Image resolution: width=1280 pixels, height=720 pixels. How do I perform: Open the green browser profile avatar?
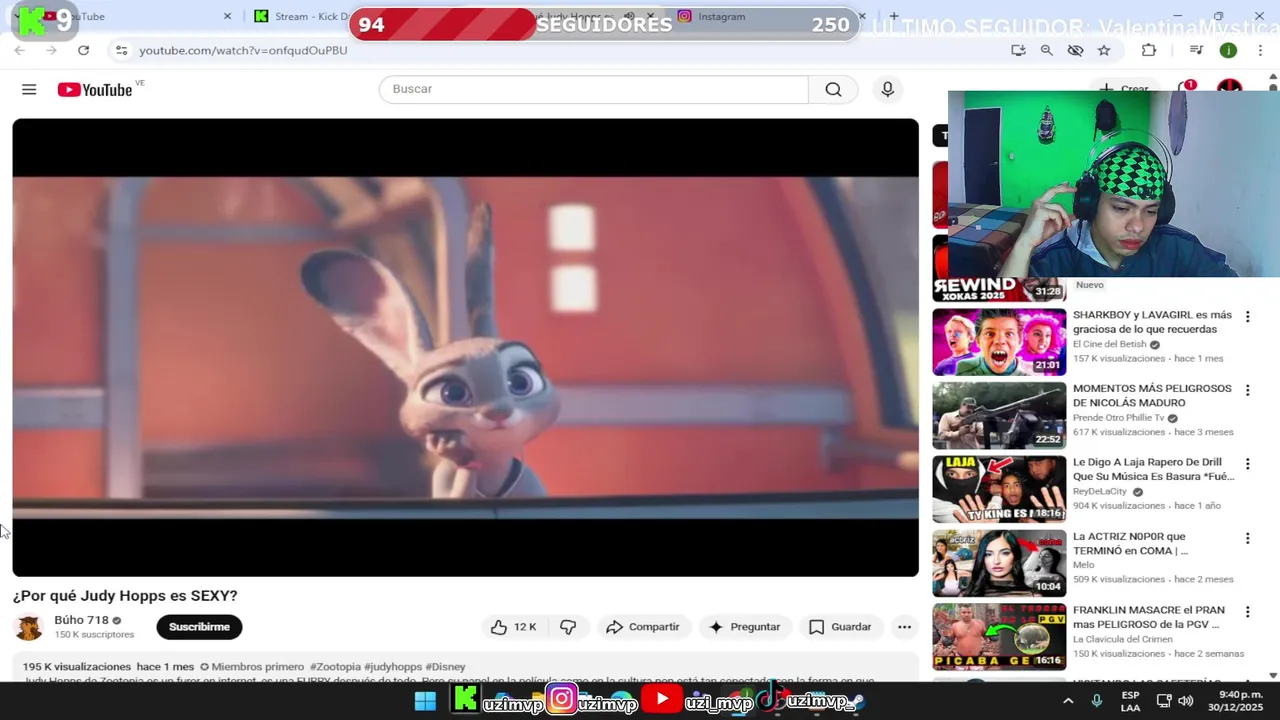point(1228,50)
